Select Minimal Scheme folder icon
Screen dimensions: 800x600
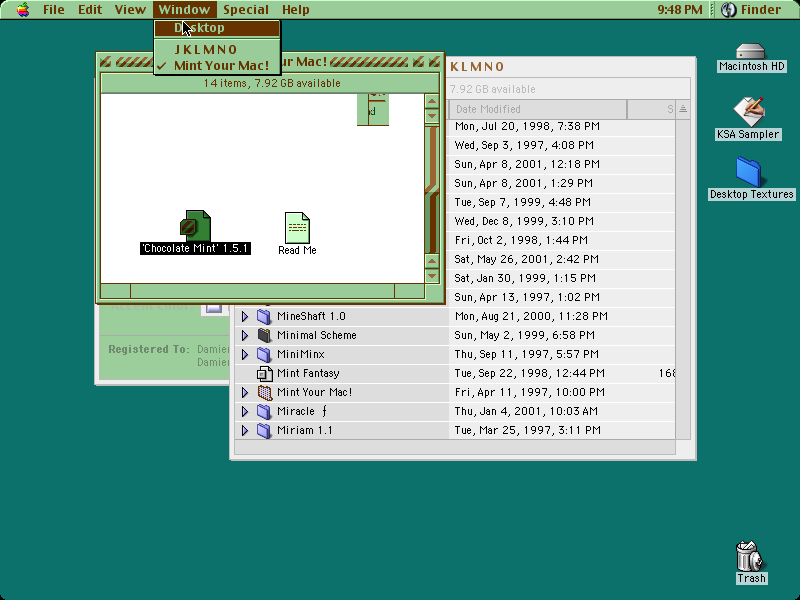(264, 335)
